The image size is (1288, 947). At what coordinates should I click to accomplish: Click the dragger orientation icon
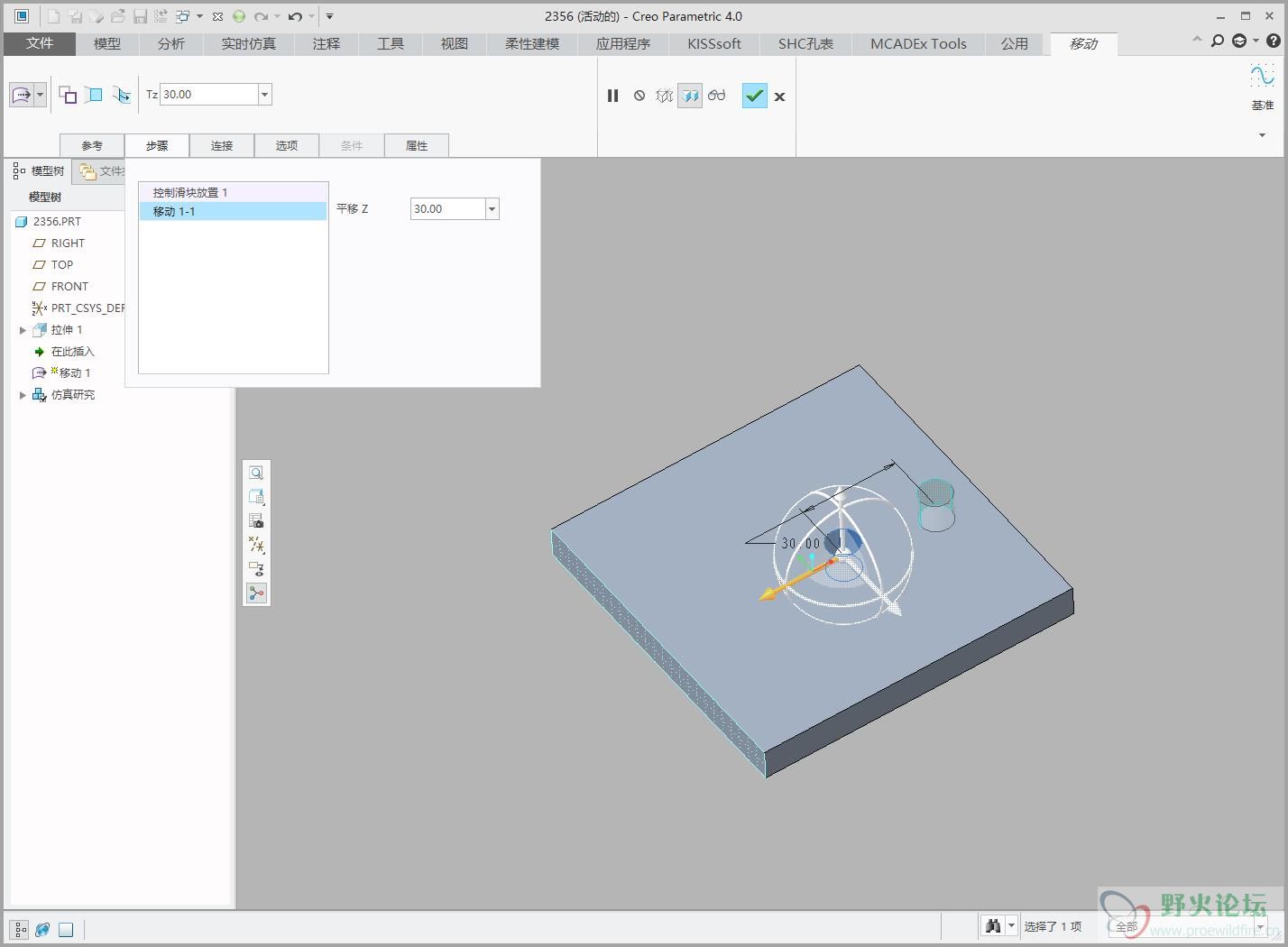point(122,95)
